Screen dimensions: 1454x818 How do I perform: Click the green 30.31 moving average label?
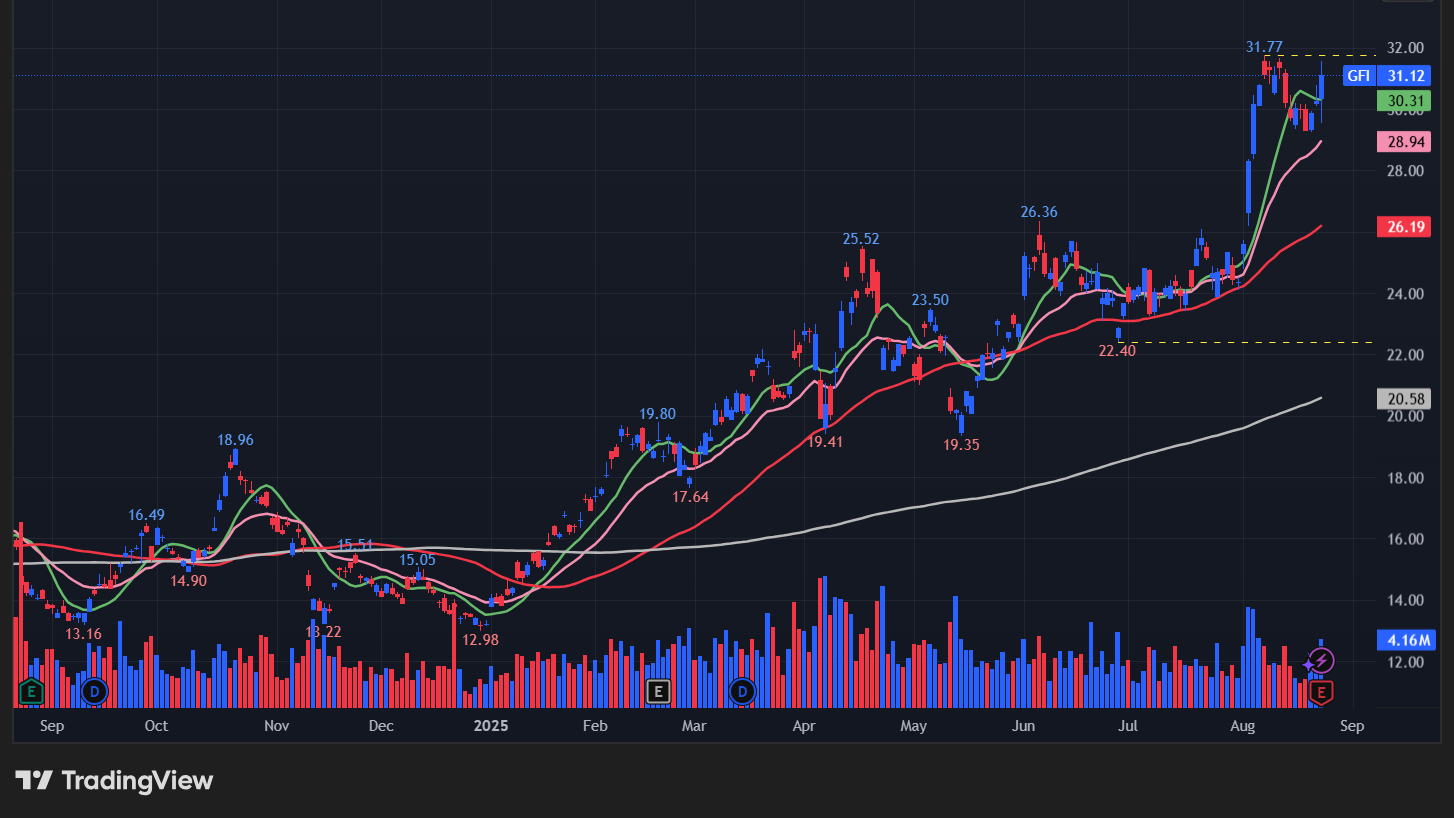click(x=1406, y=101)
